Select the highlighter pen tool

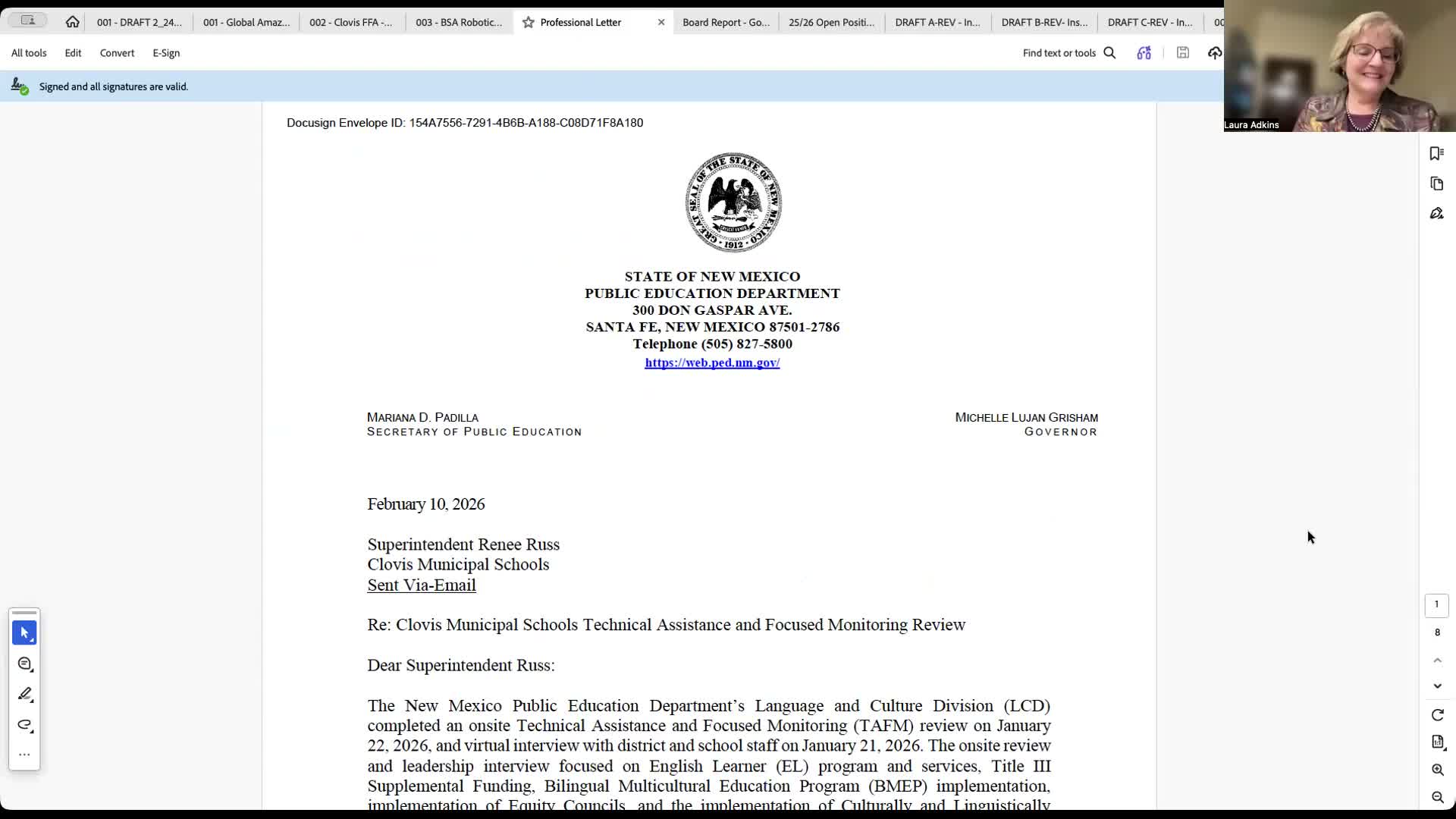tap(24, 695)
